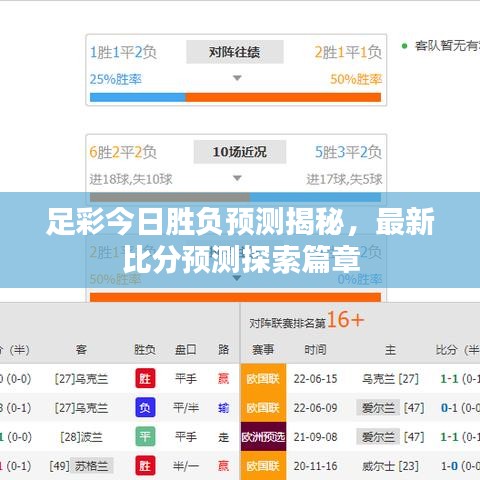
Task: Open the highlighted 苏格兰 team link
Action: click(x=92, y=466)
